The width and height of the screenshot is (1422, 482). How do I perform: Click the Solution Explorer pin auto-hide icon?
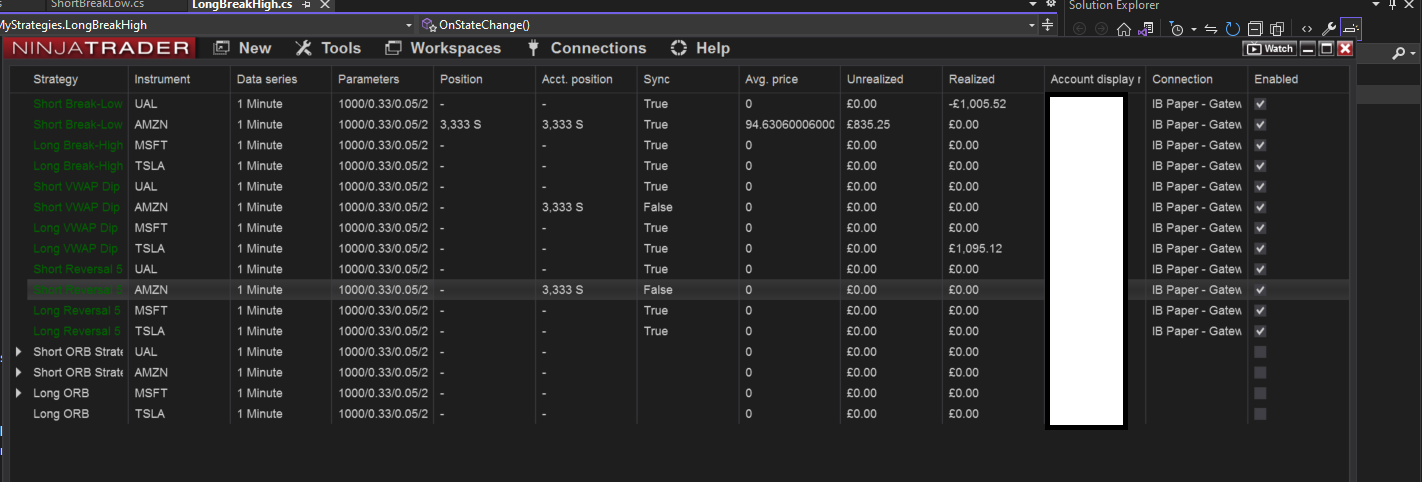pos(1393,5)
